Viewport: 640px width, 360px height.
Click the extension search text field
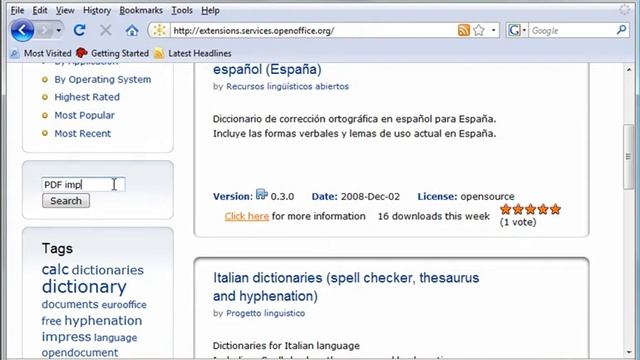(x=83, y=184)
